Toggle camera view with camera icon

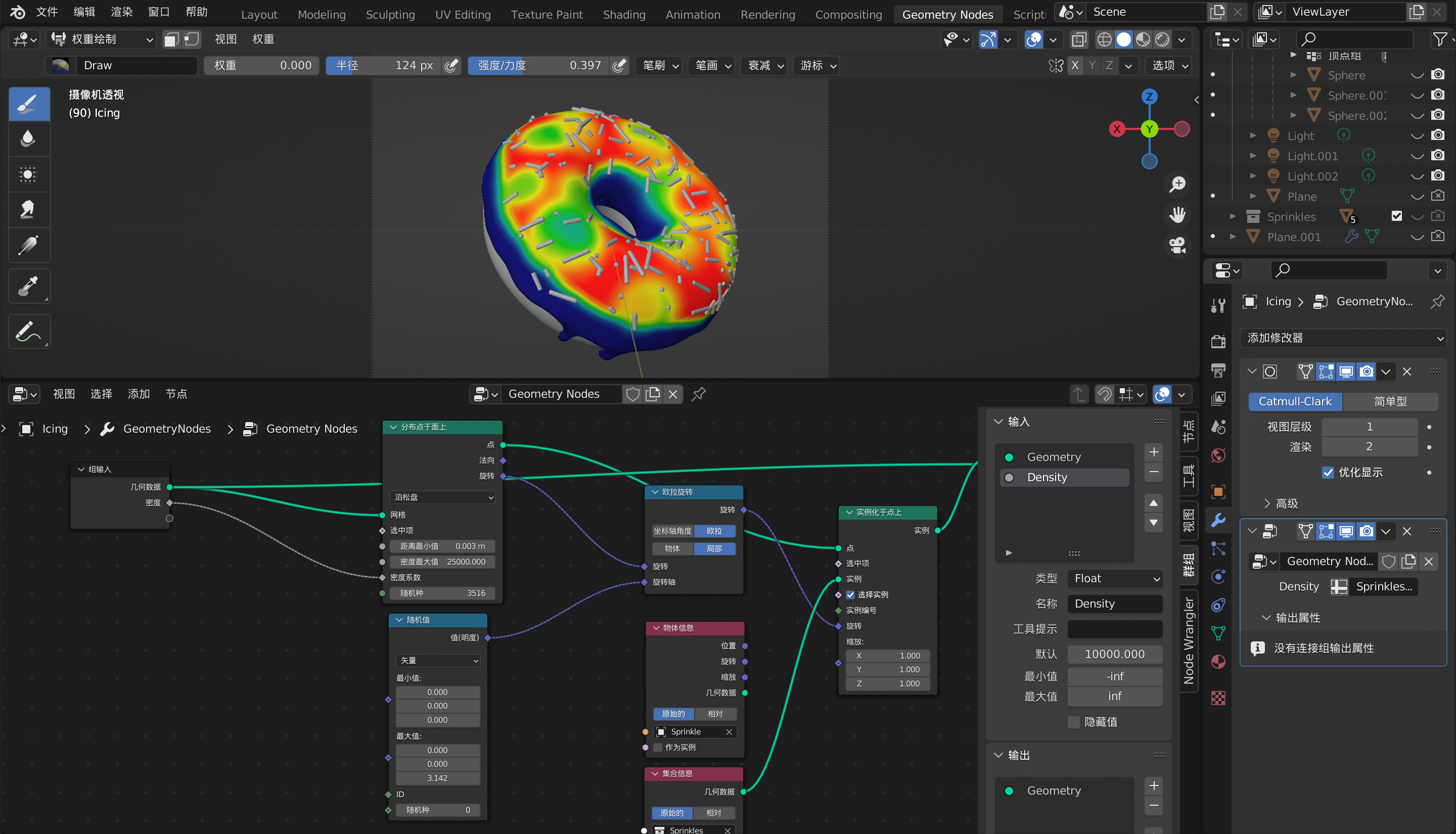coord(1177,245)
